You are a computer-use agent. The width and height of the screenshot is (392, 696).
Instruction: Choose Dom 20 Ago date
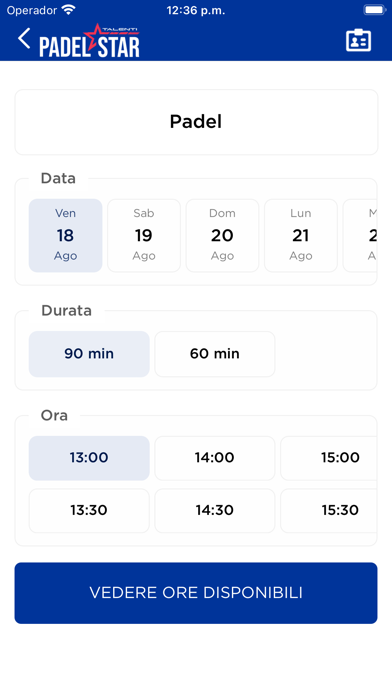click(222, 235)
